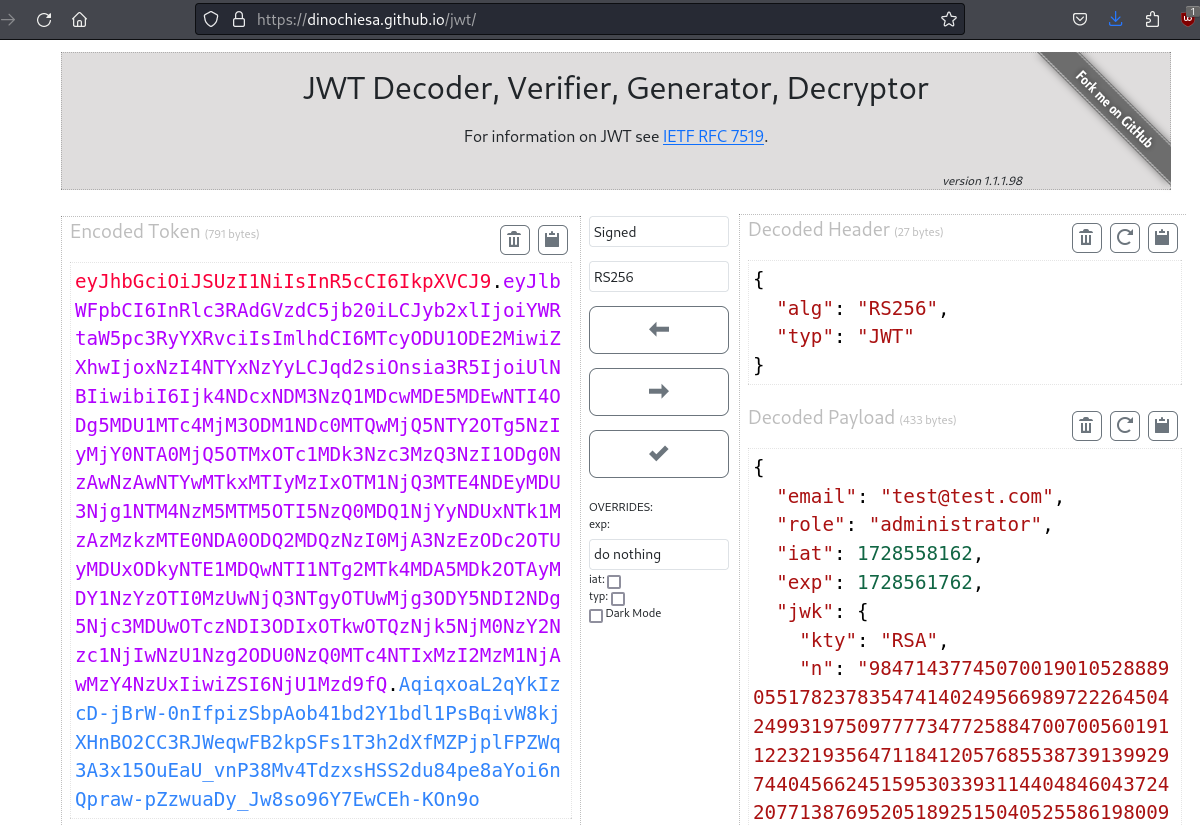The width and height of the screenshot is (1200, 826).
Task: Open the IETF RFC 7519 link
Action: click(714, 136)
